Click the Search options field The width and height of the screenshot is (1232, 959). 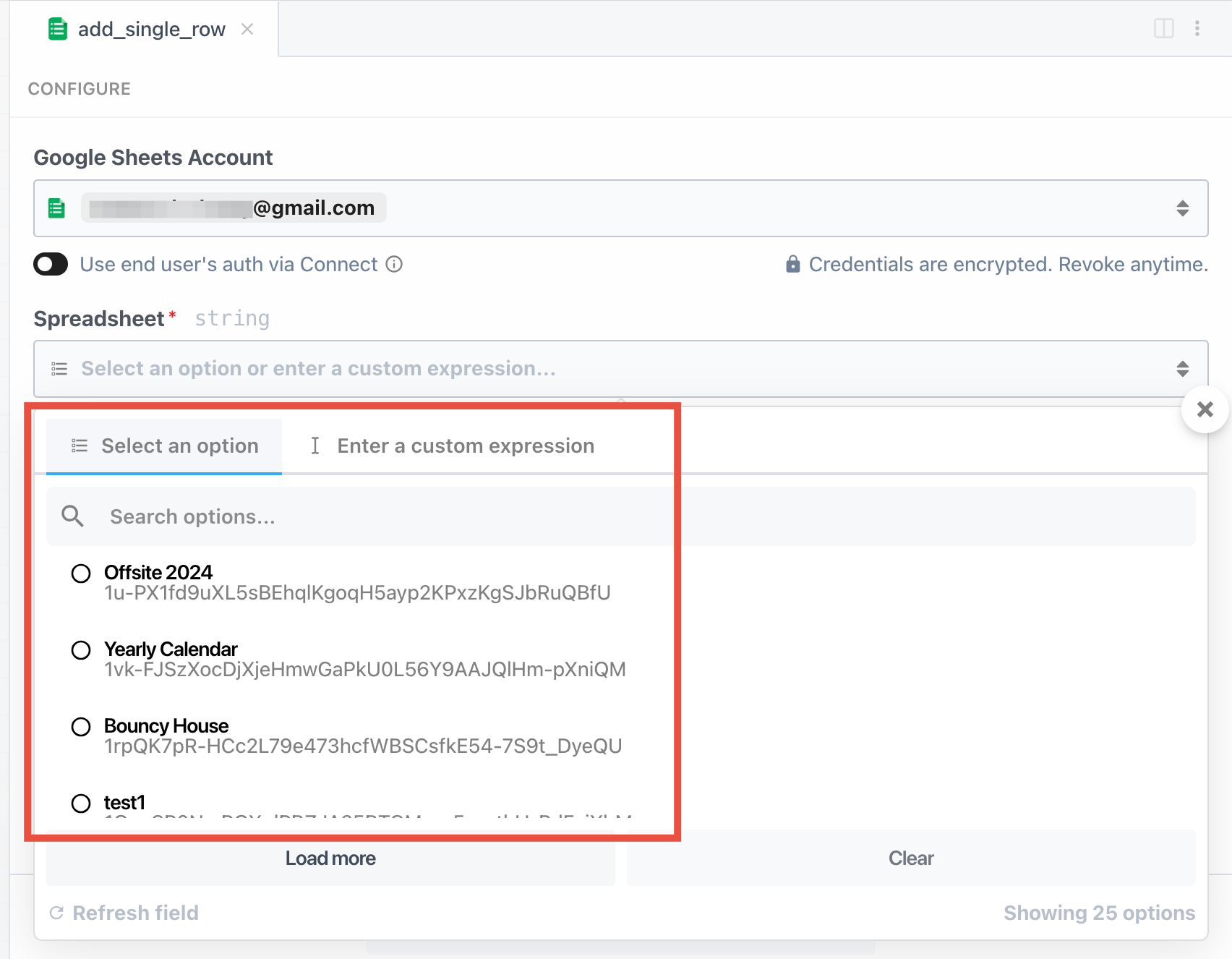(621, 516)
